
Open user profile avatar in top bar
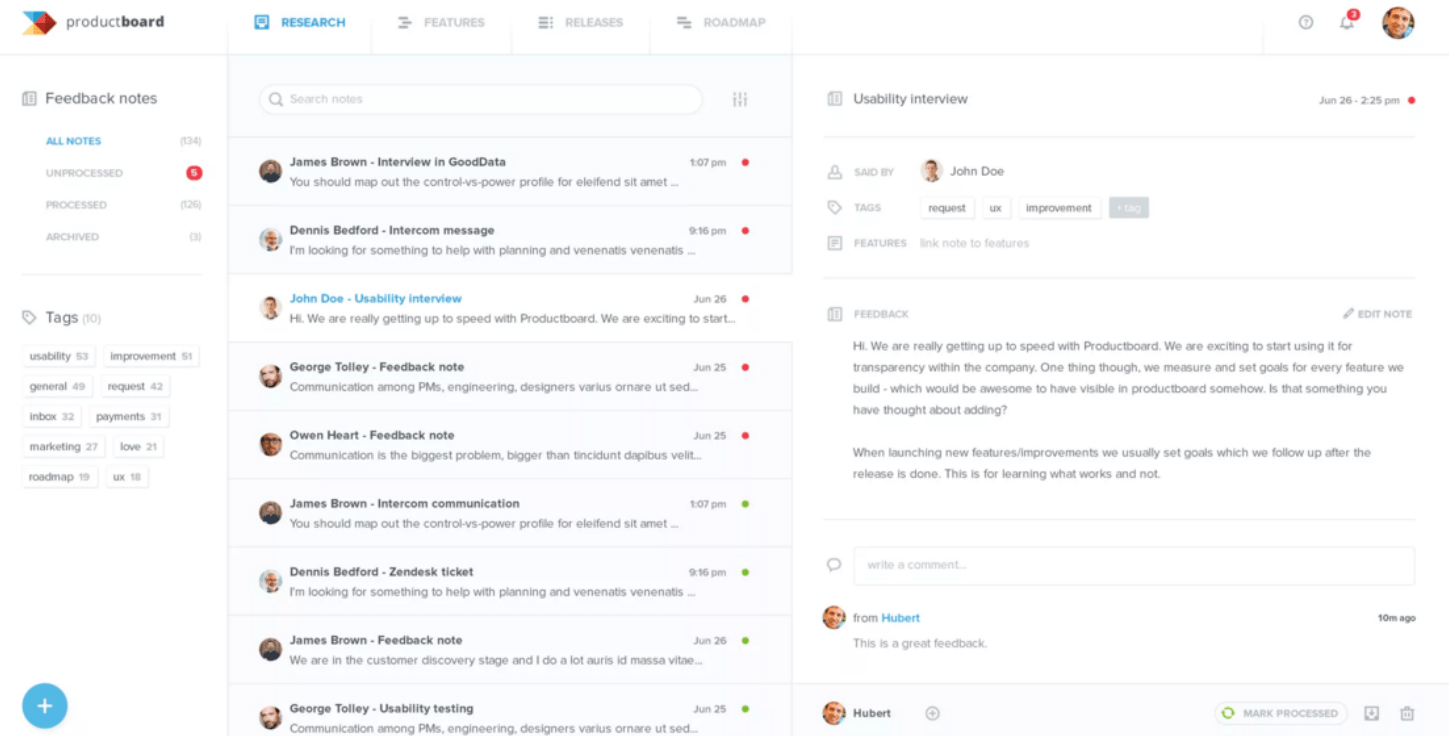tap(1397, 22)
